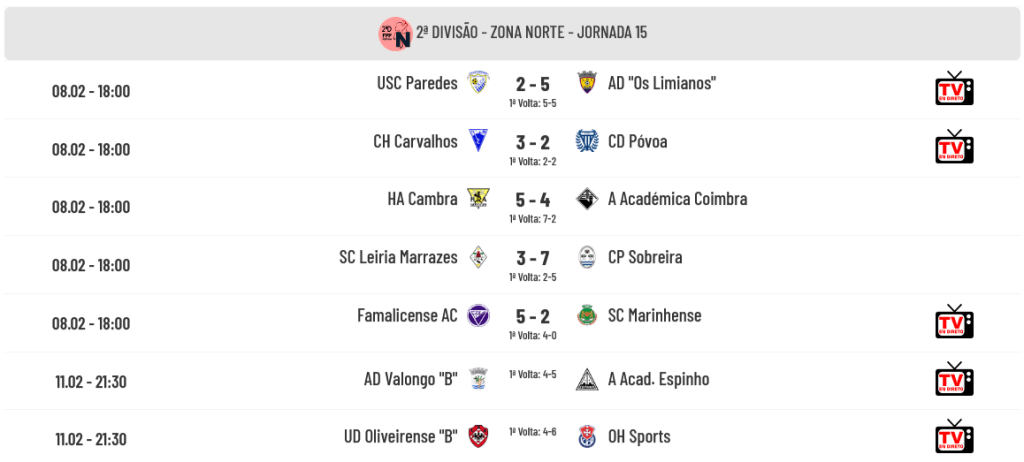Click the 1ª Volta 4-6 first-leg result
The image size is (1024, 462).
pos(533,432)
